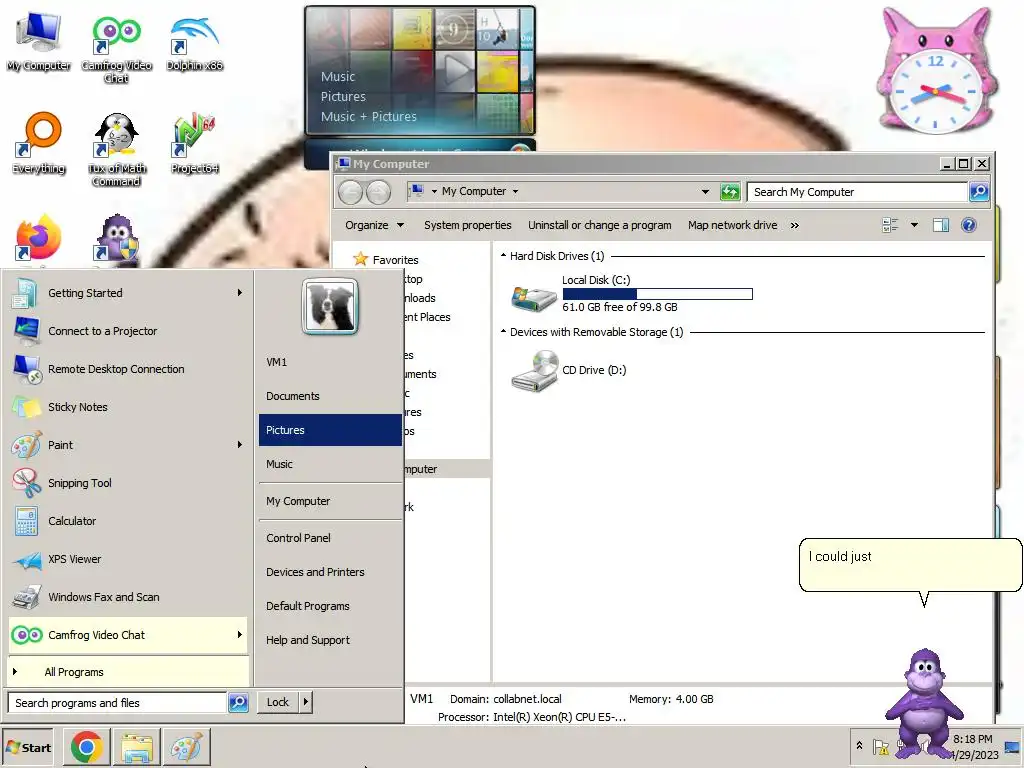The width and height of the screenshot is (1024, 768).
Task: Open Pictures from the Start menu
Action: pos(330,430)
